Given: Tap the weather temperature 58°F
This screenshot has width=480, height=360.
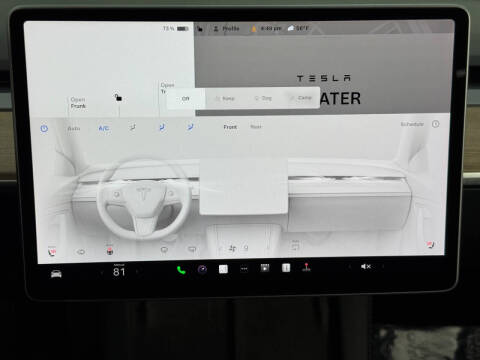Looking at the screenshot, I should (298, 28).
